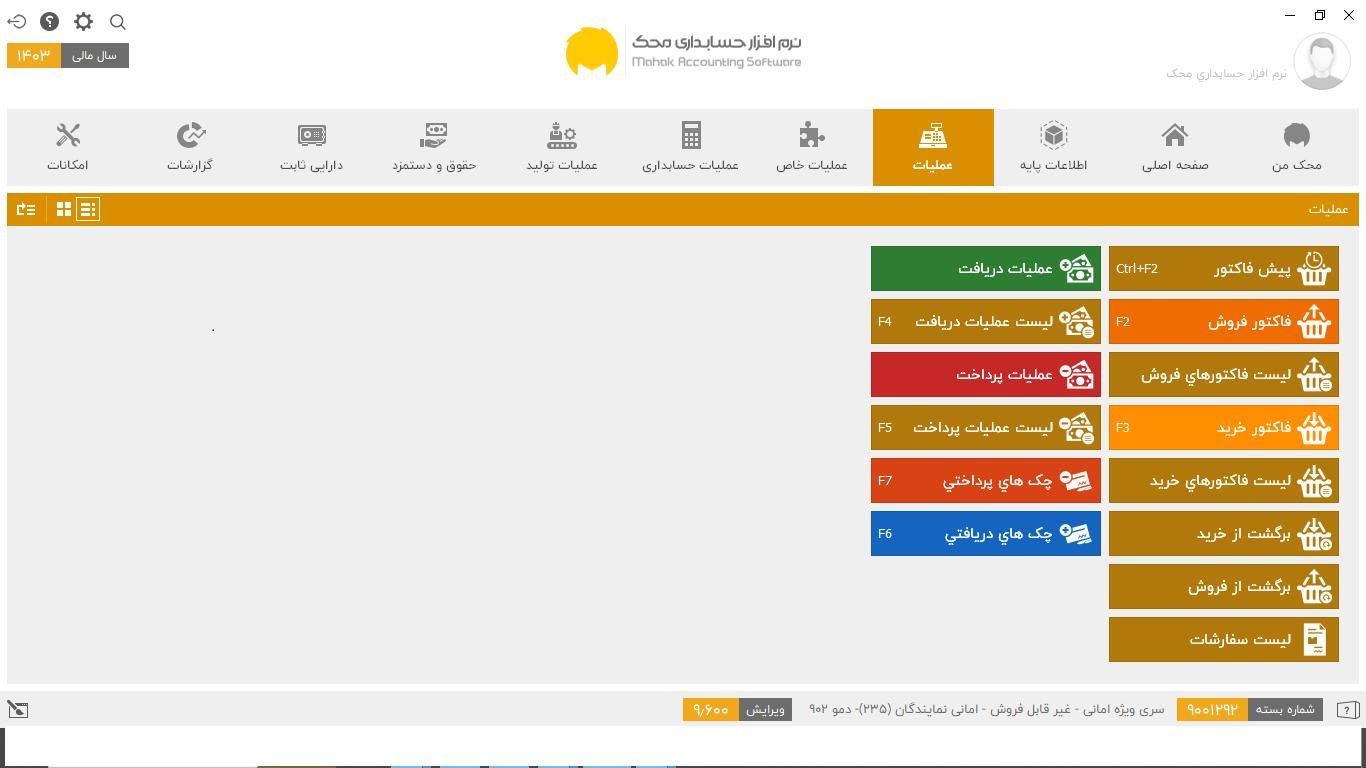
Task: Open امکانات tab
Action: 68,147
